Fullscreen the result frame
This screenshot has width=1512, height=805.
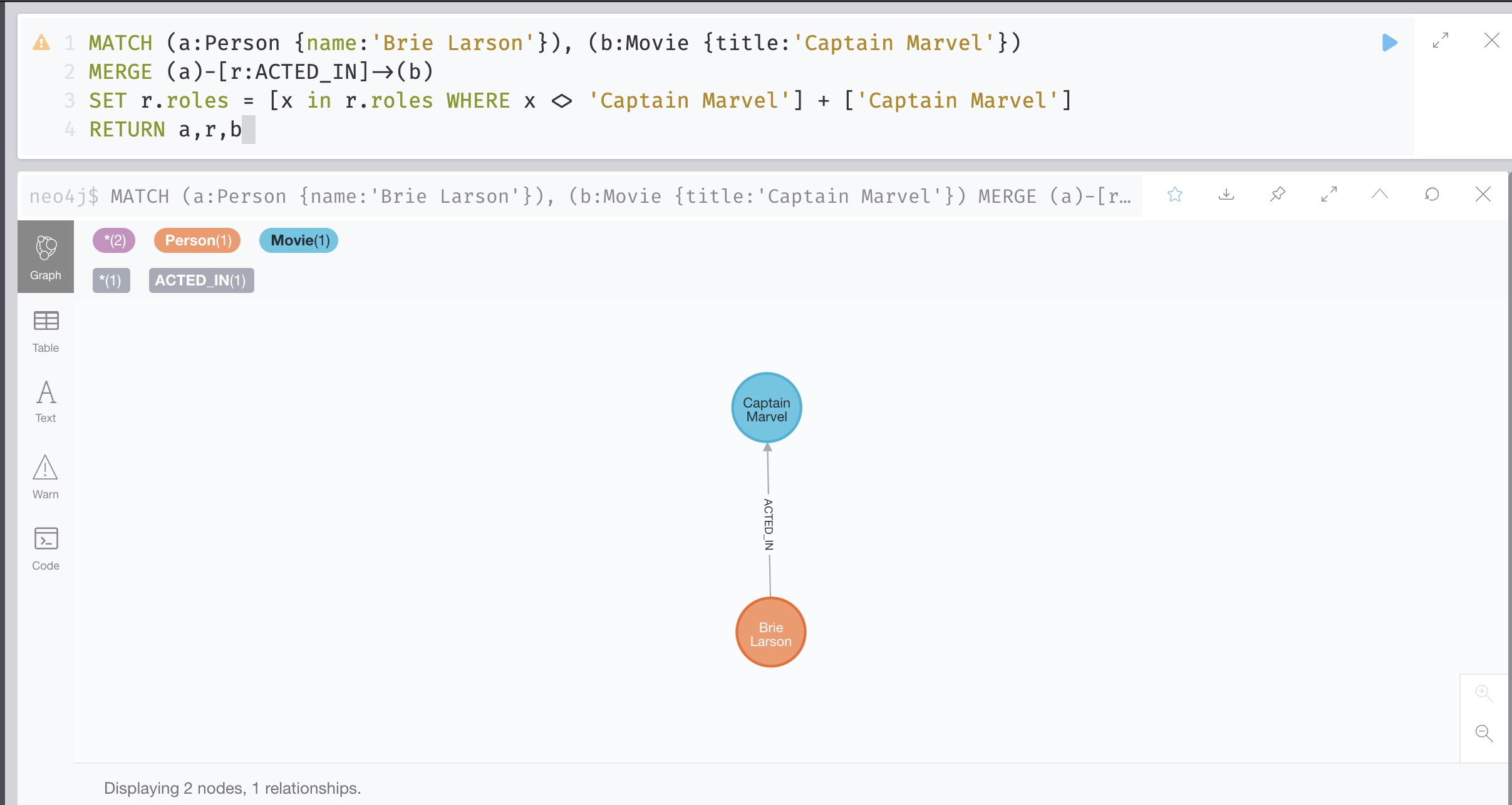click(x=1329, y=195)
